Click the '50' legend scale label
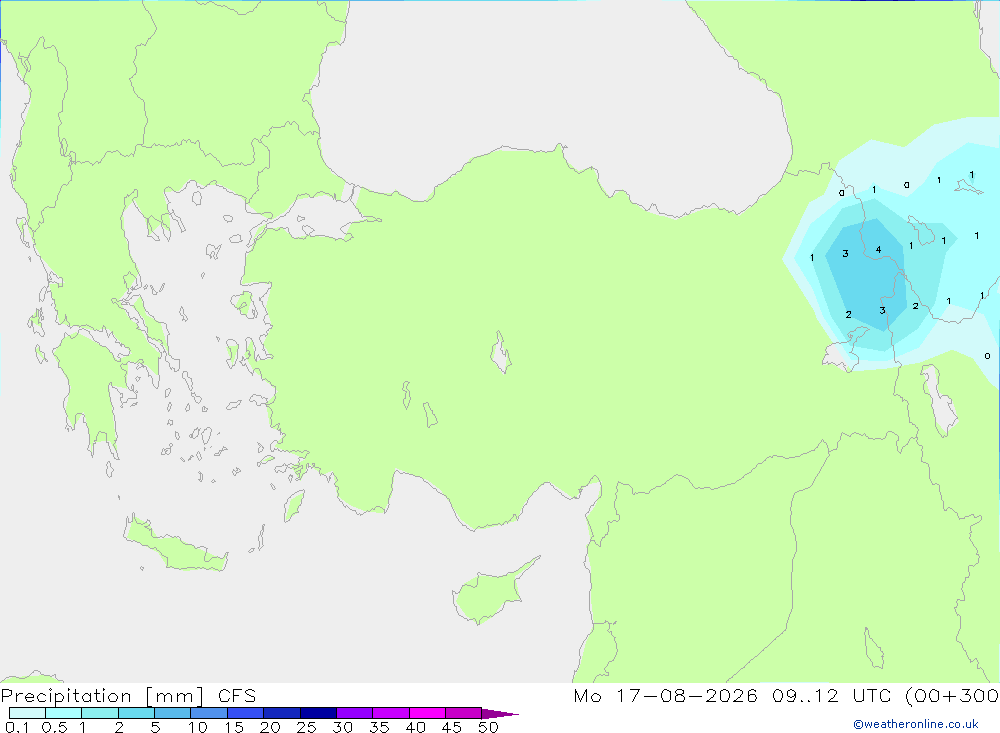The height and width of the screenshot is (733, 1000). [x=489, y=727]
